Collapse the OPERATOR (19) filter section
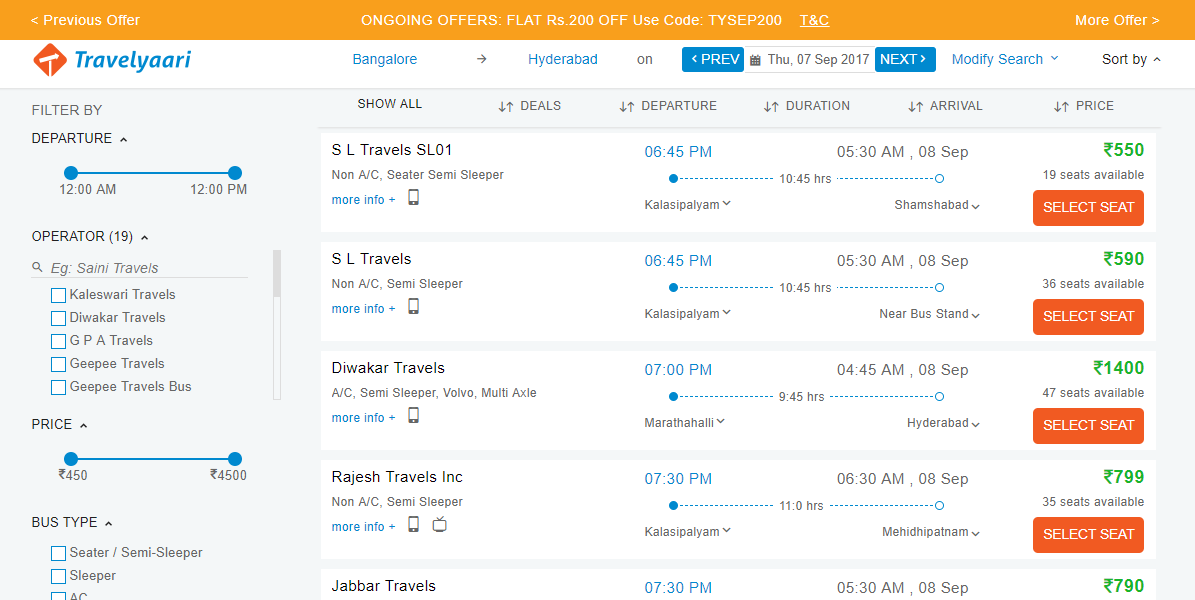Screen dimensions: 1195x600 tap(90, 237)
